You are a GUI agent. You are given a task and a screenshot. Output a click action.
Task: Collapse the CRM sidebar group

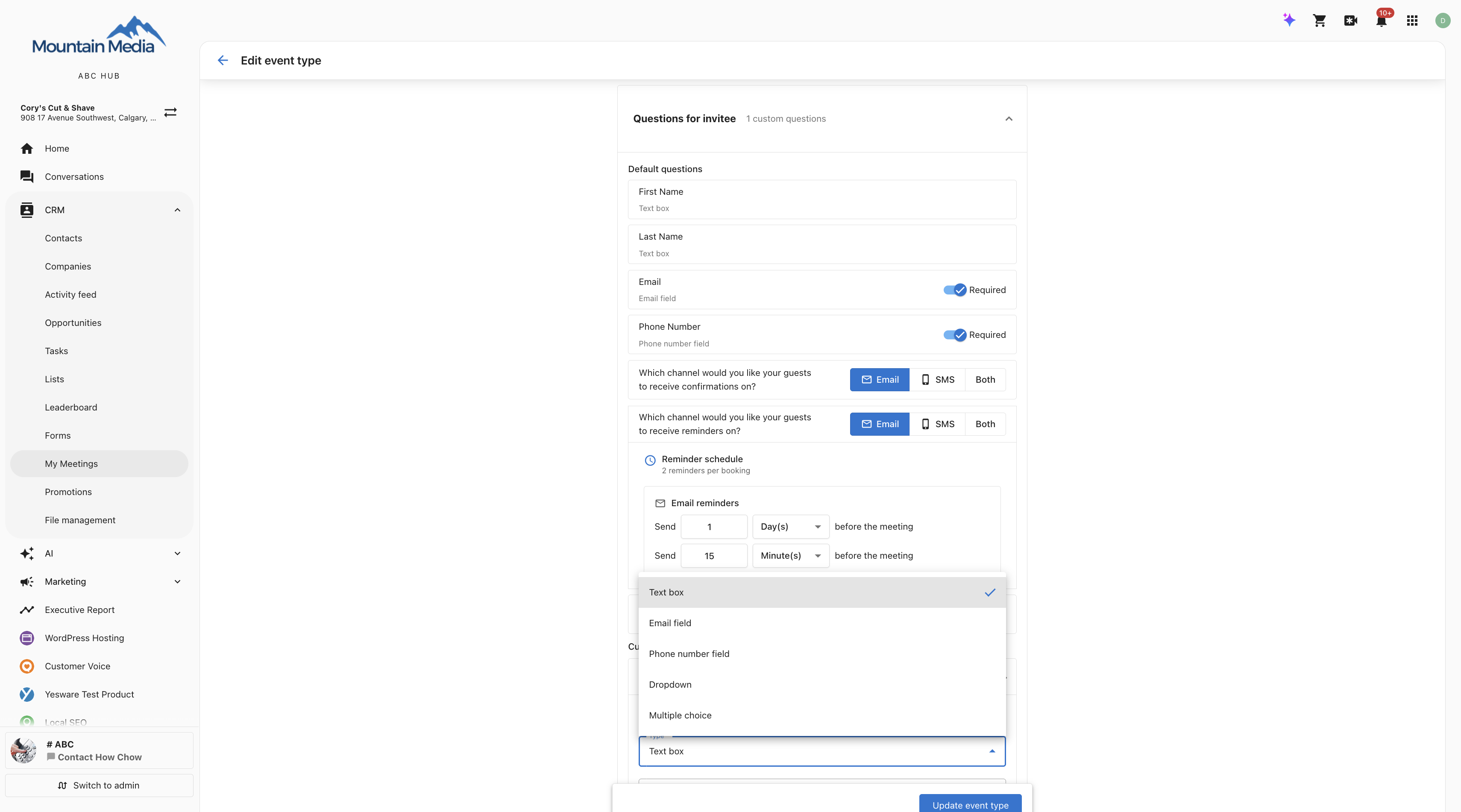(178, 210)
